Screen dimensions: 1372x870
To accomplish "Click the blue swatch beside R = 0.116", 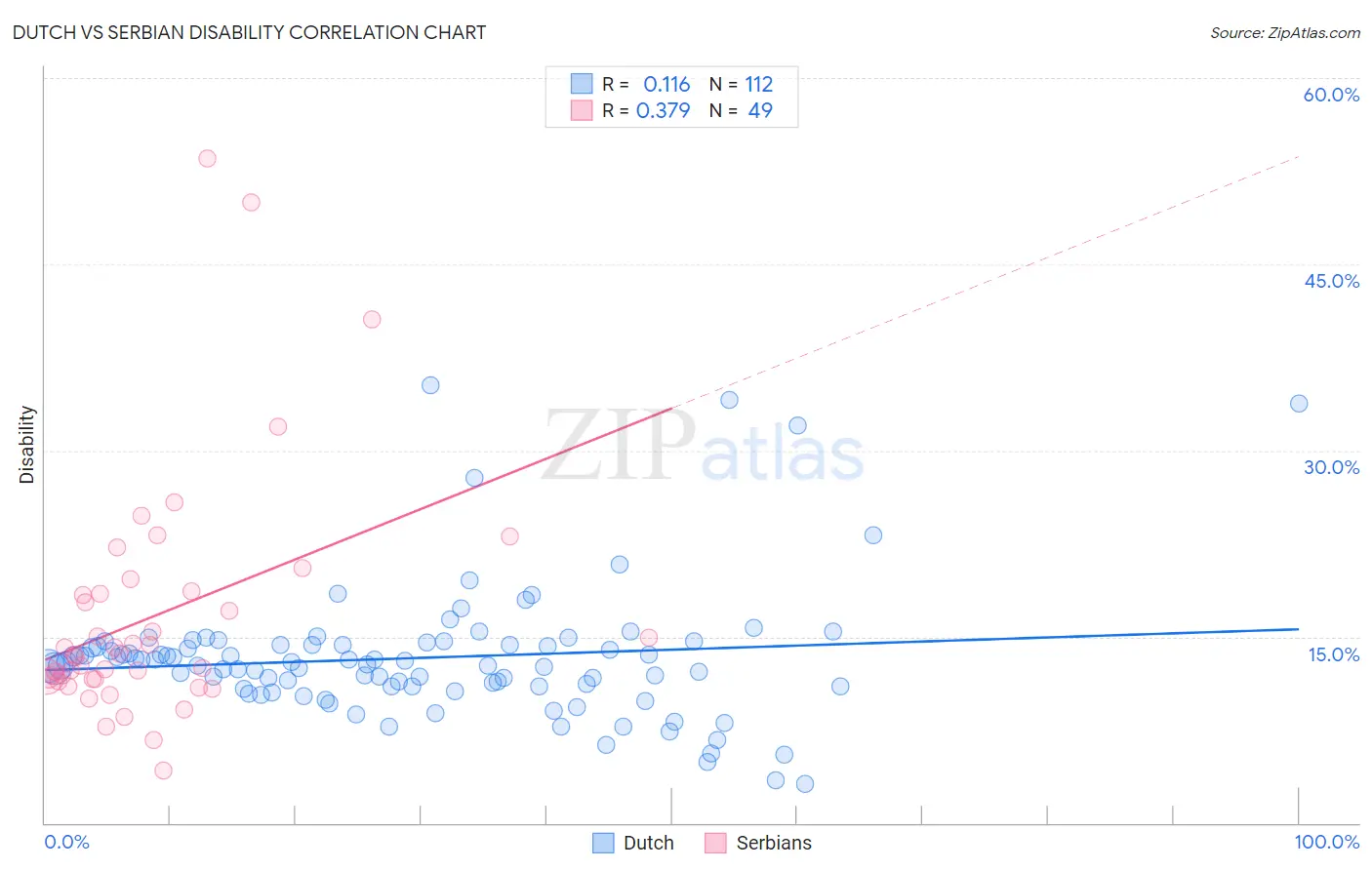I will (582, 84).
